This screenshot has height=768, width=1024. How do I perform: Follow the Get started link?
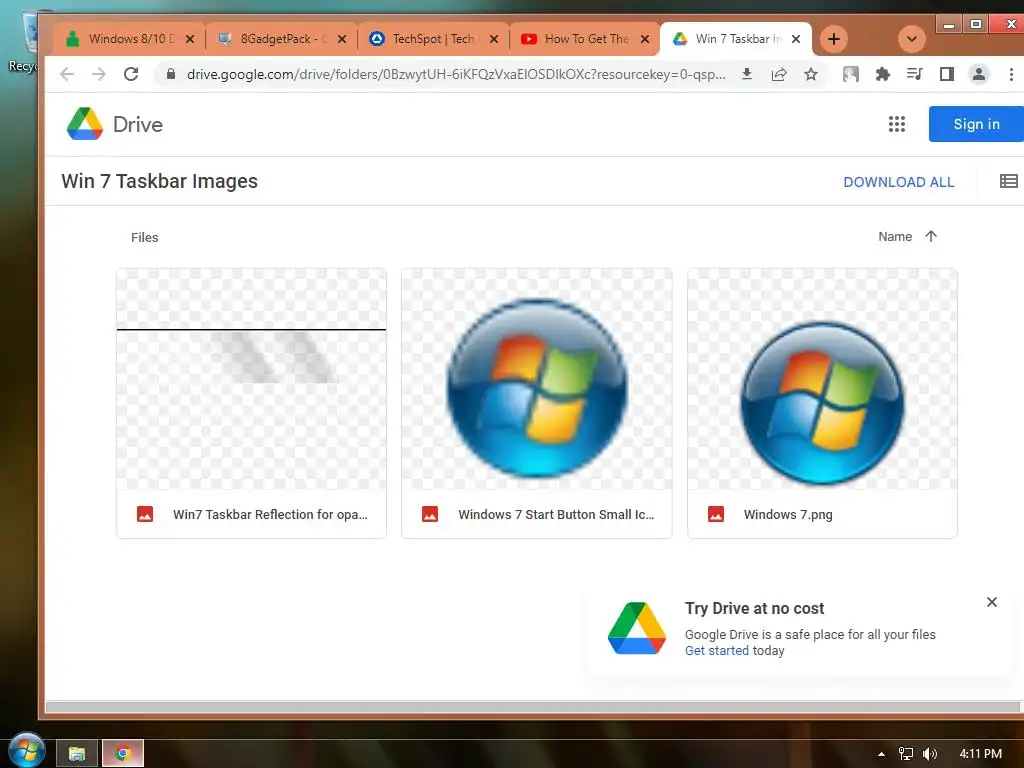[716, 650]
